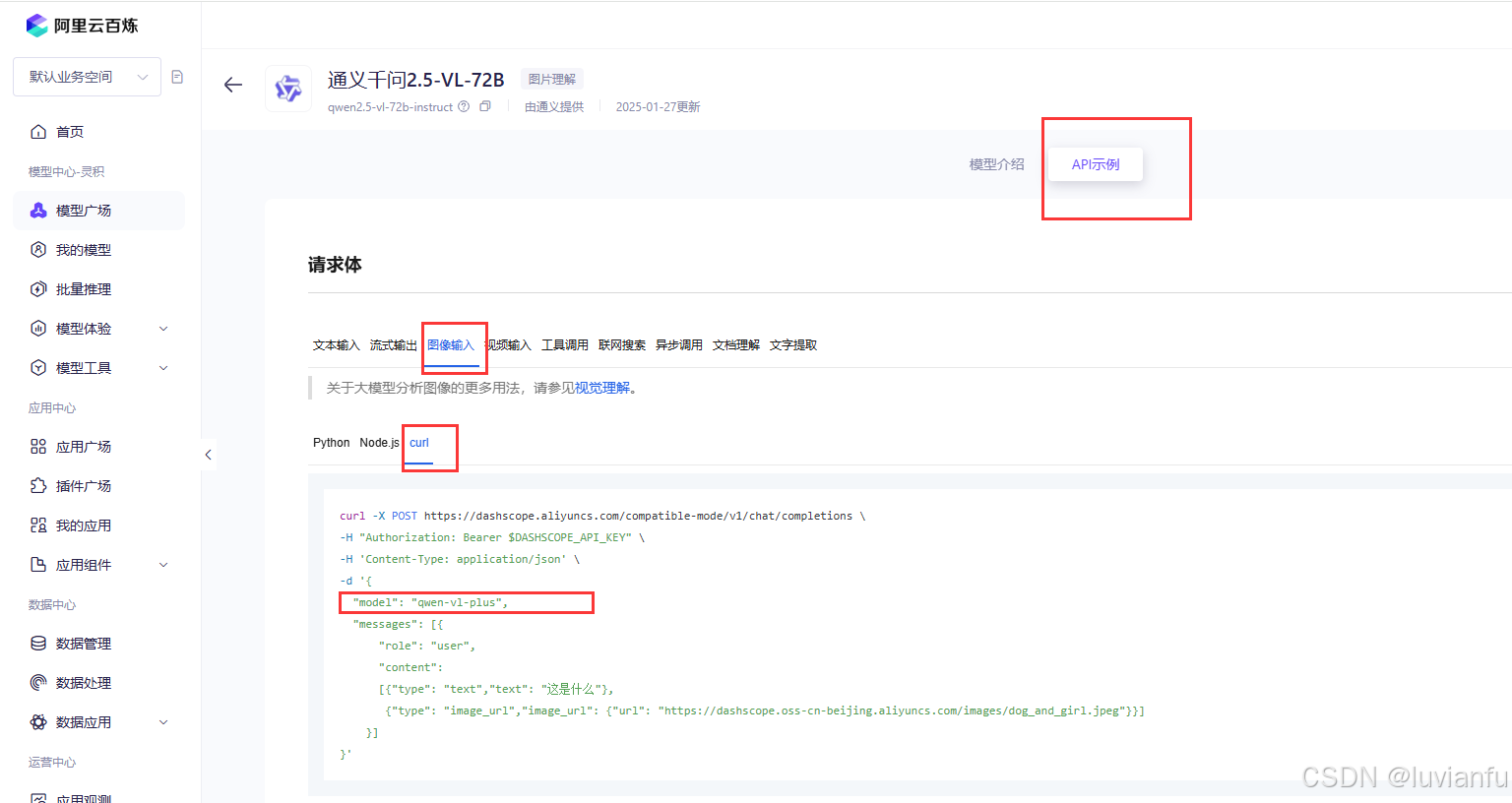The width and height of the screenshot is (1512, 803).
Task: Click the 2025-01-27更新 date text
Action: (659, 107)
